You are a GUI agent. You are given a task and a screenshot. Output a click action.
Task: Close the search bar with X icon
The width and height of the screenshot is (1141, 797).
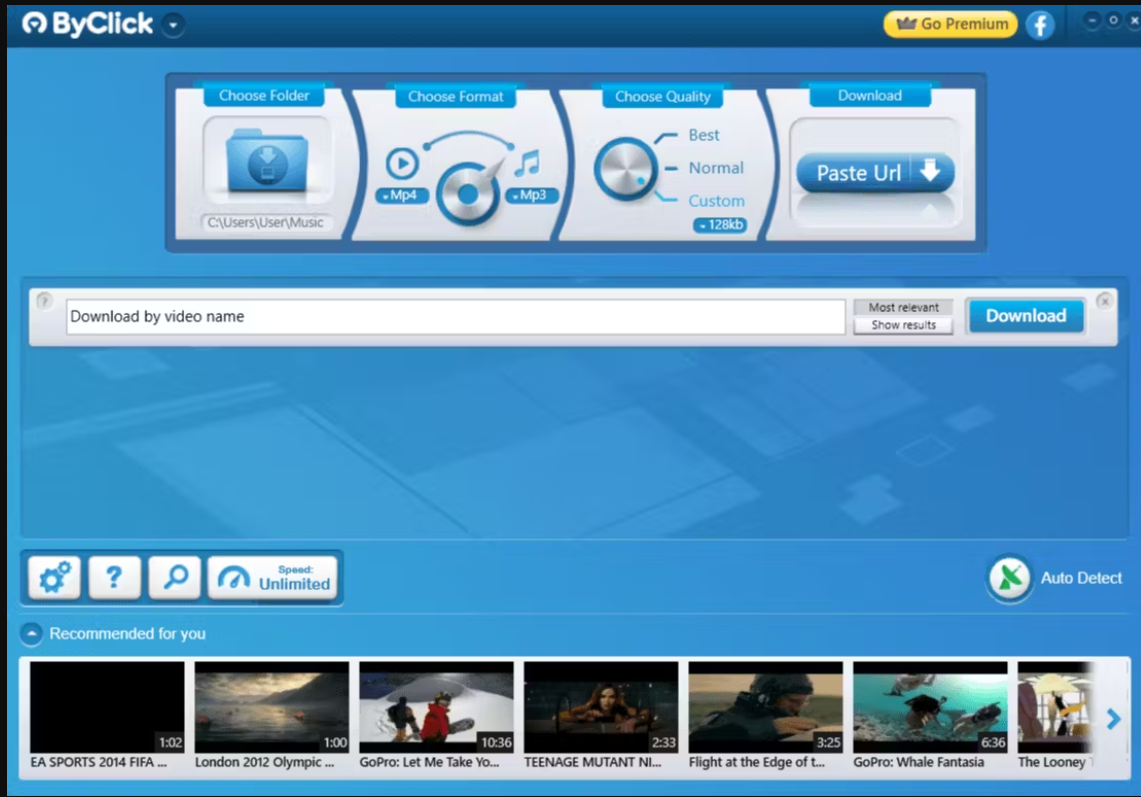pyautogui.click(x=1105, y=300)
